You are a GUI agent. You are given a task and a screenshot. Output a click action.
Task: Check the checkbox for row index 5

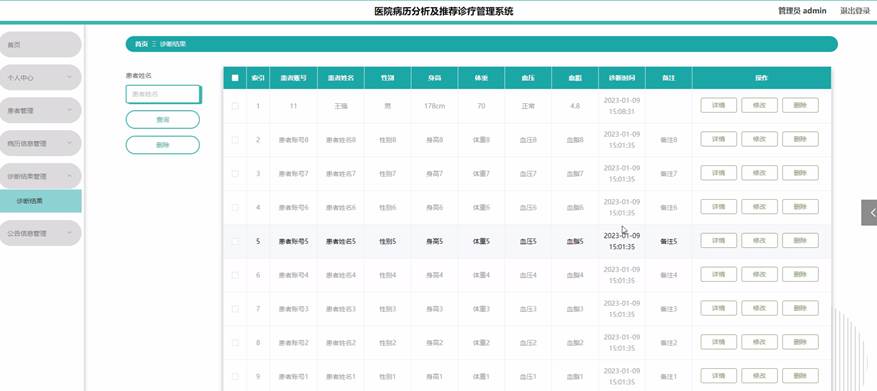click(x=235, y=241)
